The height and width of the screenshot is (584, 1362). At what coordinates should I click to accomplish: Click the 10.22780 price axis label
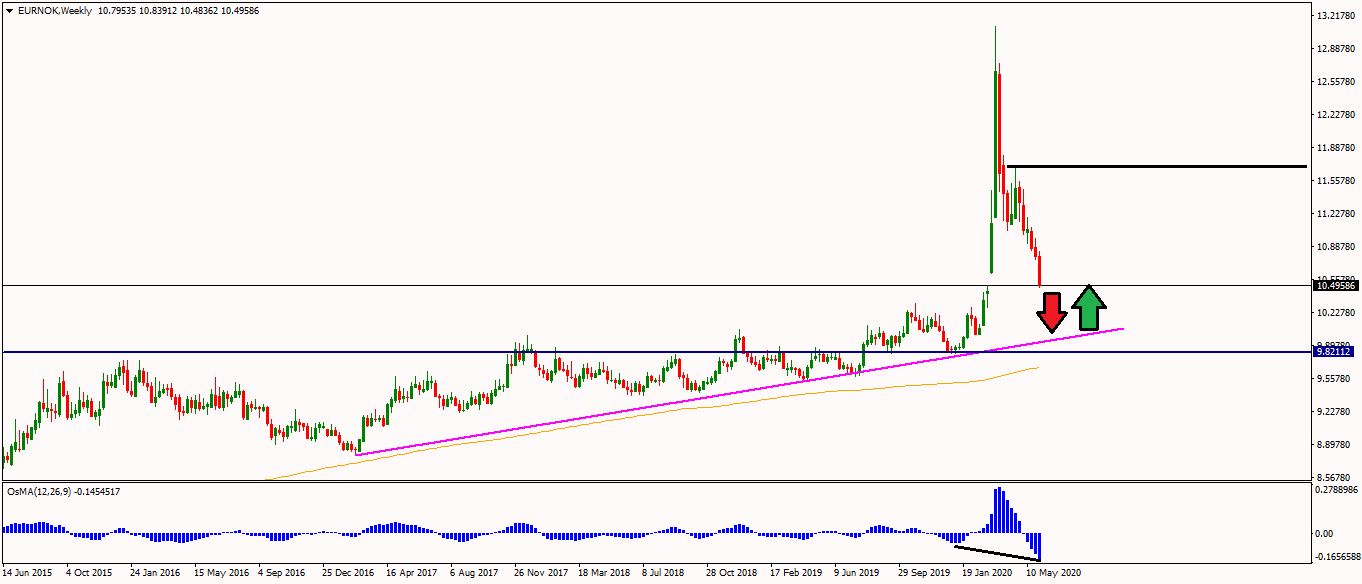(x=1337, y=313)
